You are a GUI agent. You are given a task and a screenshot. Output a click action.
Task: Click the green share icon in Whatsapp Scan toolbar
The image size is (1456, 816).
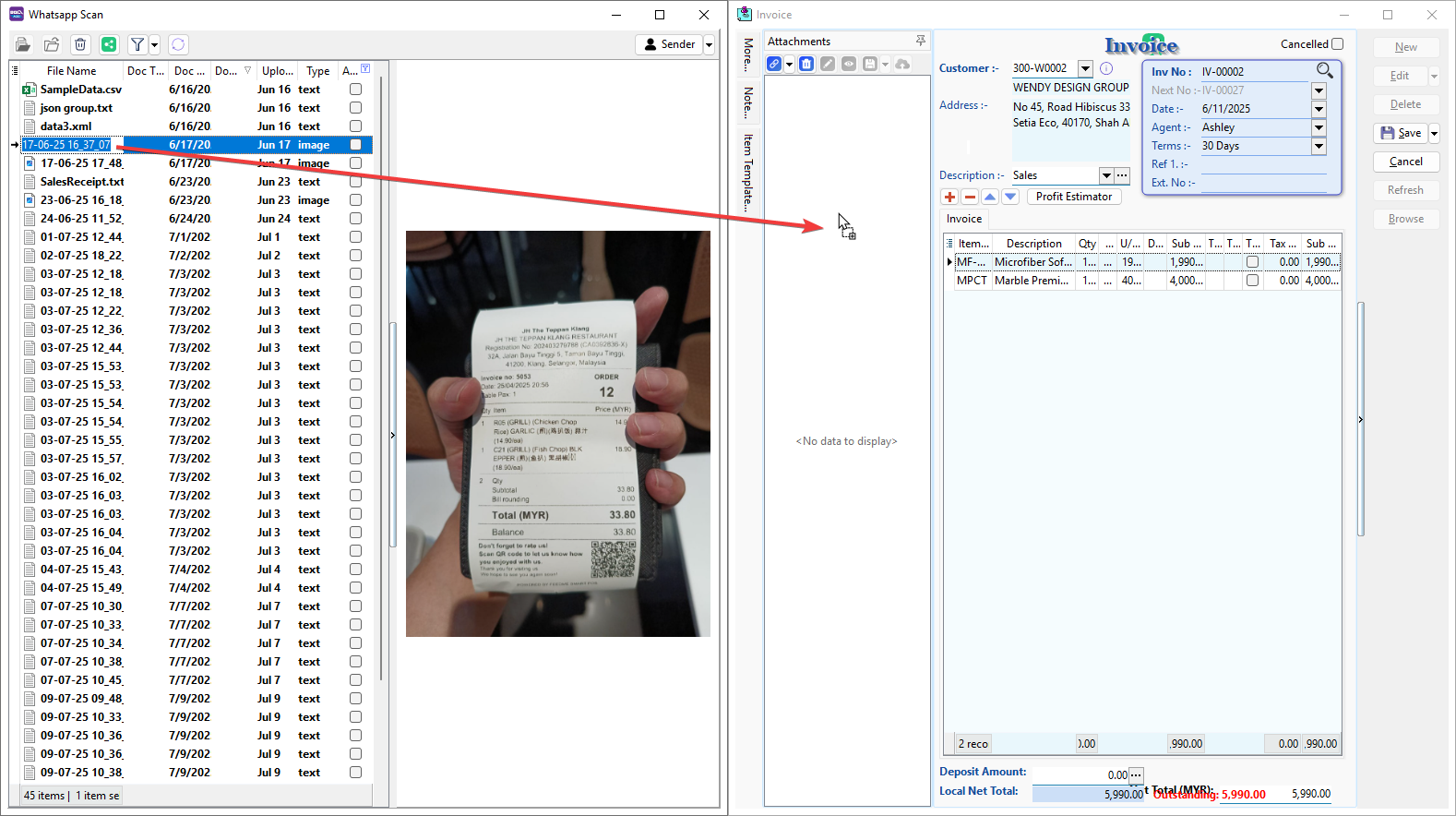(x=109, y=44)
